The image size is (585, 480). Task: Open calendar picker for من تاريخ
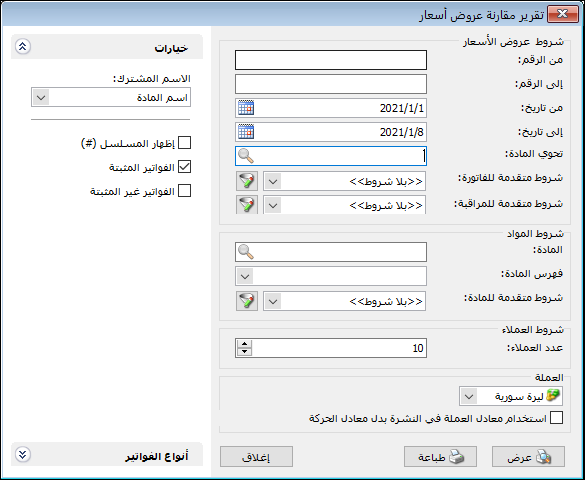(x=246, y=108)
